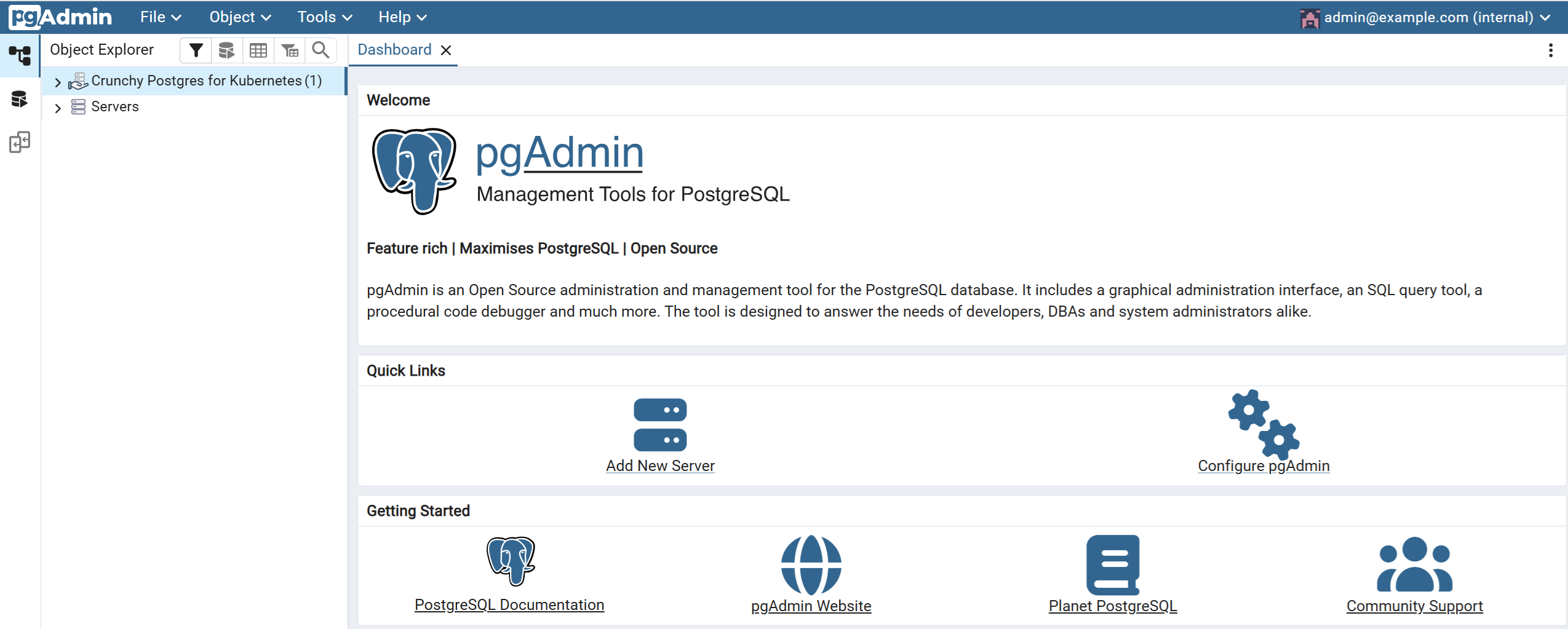Open the Query Tool toolbar icon
1568x629 pixels.
pos(227,50)
